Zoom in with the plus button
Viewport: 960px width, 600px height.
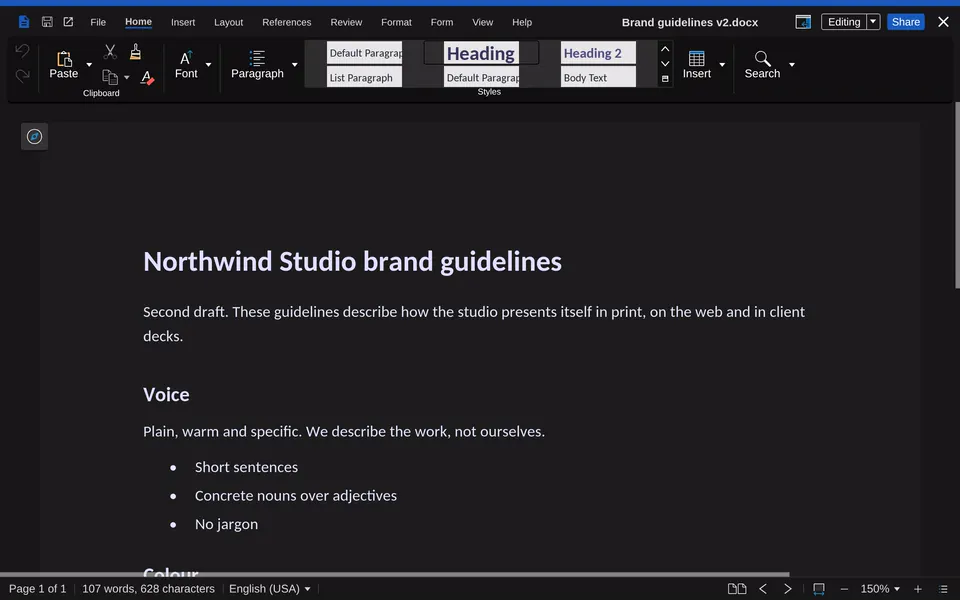tap(918, 589)
